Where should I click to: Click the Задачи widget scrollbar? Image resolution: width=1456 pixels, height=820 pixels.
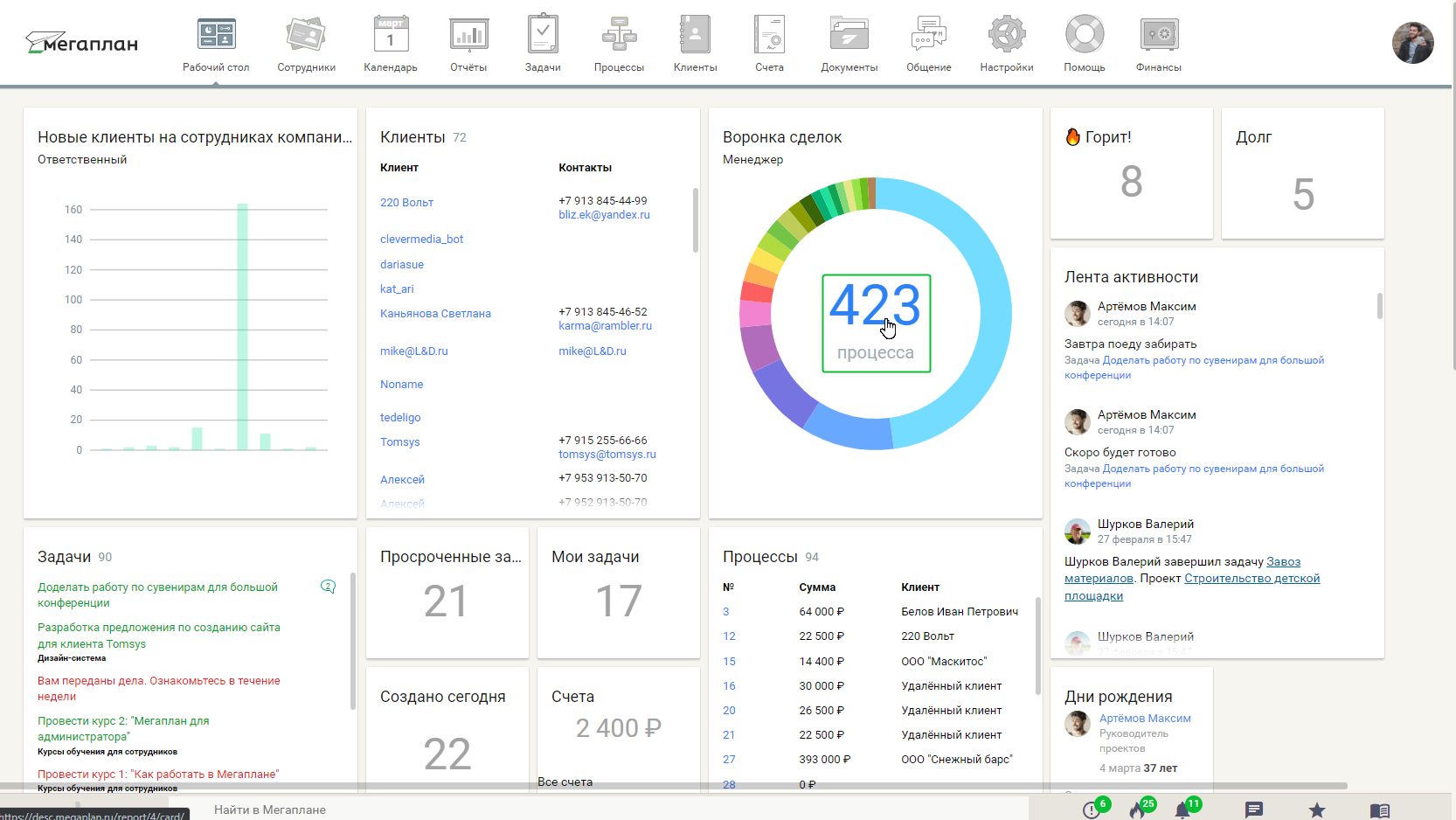pos(353,641)
